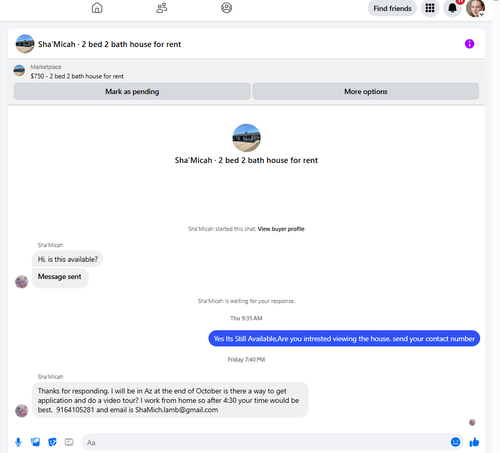Attach a photo with image icon
Image resolution: width=500 pixels, height=453 pixels.
tap(35, 442)
